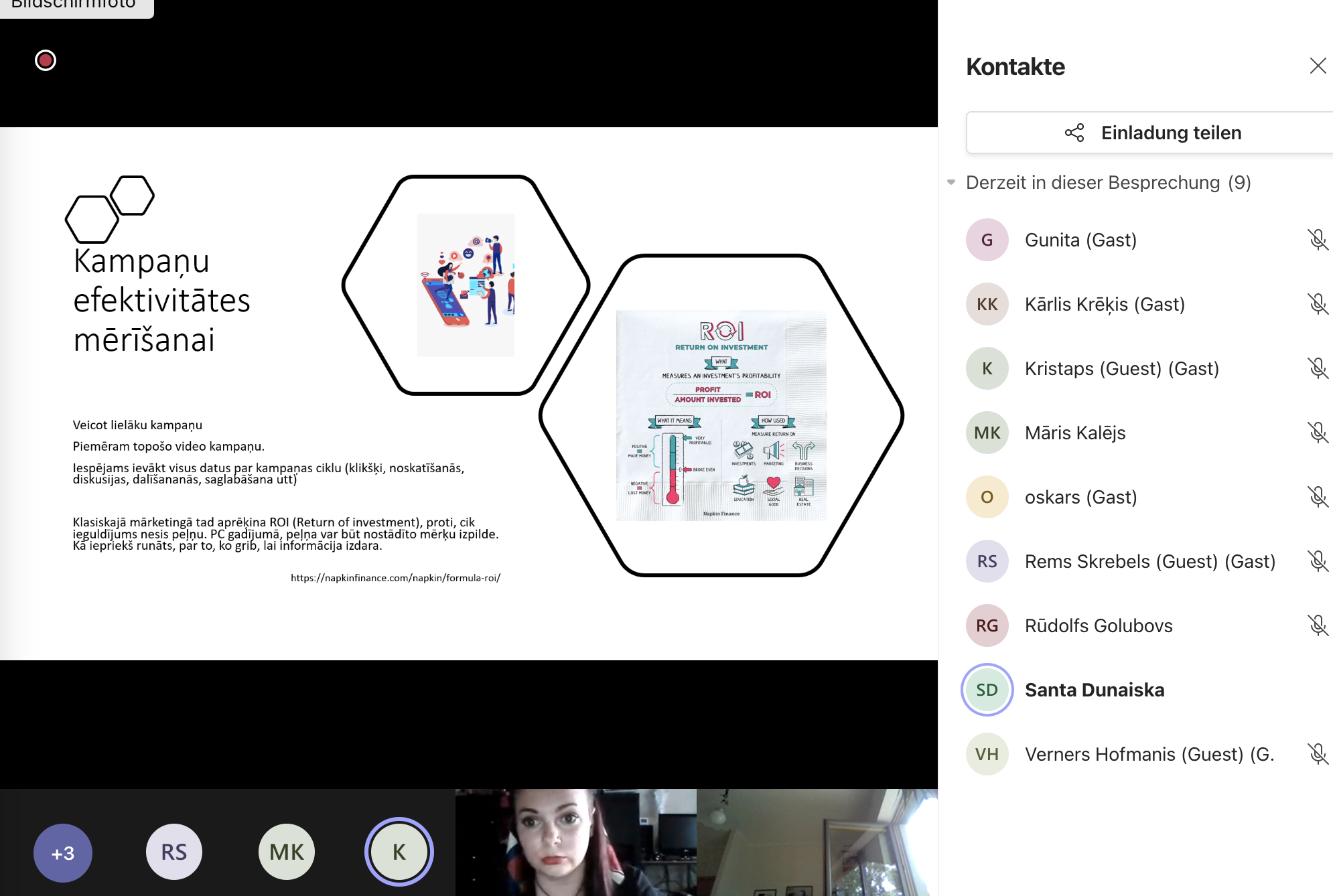Click Kārlis Krēķis muted microphone icon
Viewport: 1333px width, 896px height.
[x=1318, y=304]
